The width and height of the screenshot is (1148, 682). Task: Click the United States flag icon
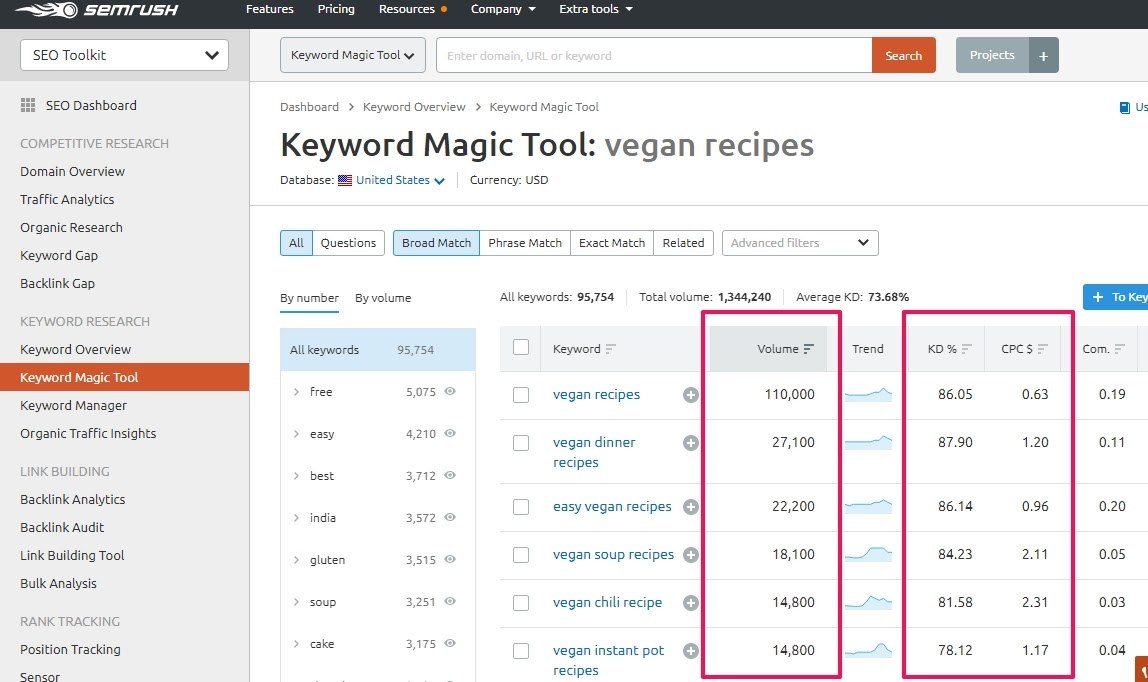click(345, 180)
